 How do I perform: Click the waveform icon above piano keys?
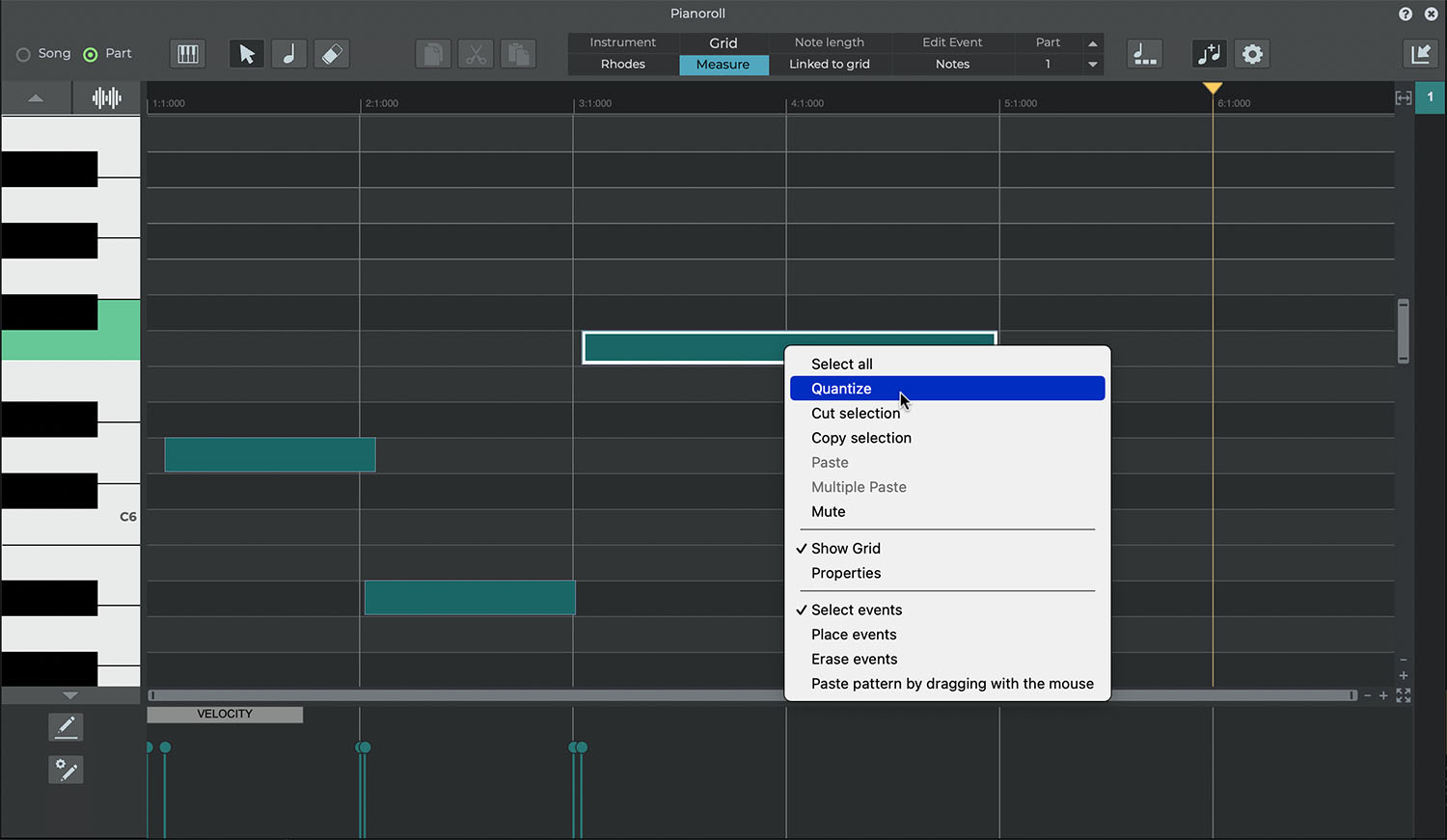tap(106, 97)
